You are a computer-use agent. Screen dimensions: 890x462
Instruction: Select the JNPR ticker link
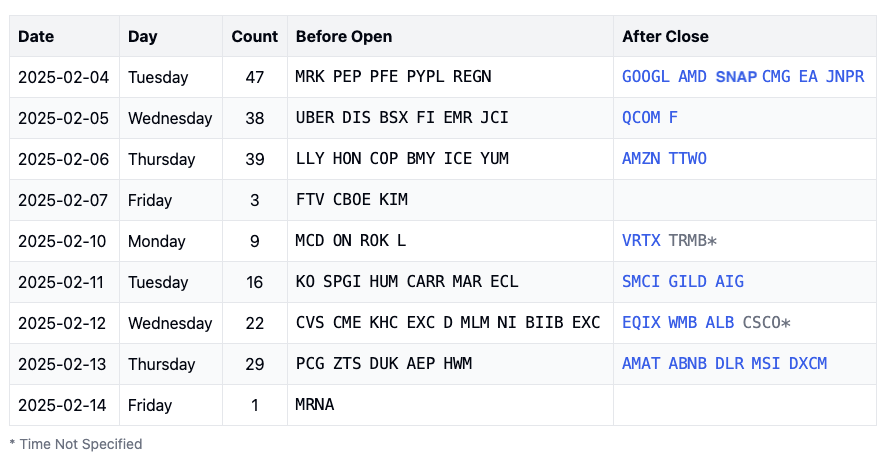point(845,77)
